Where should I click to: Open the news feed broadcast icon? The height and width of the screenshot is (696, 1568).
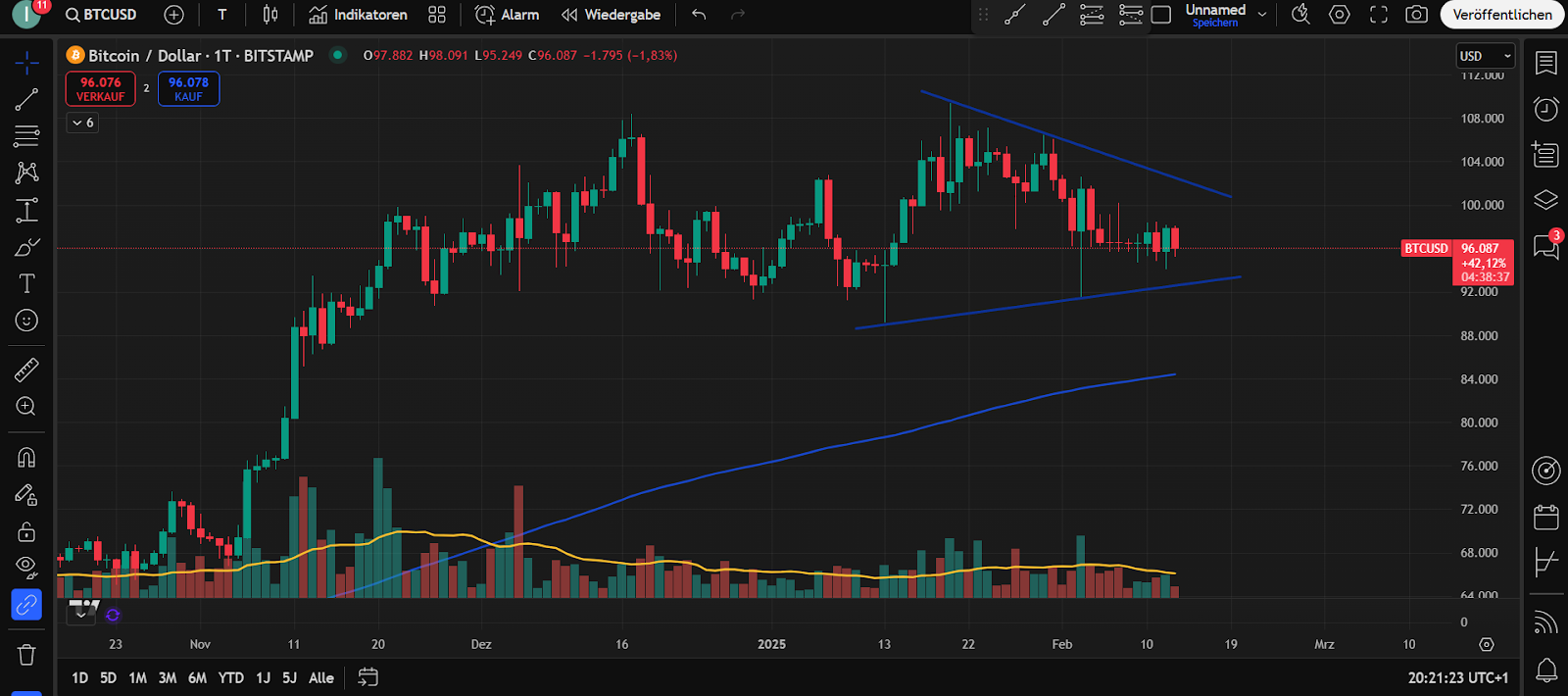1545,621
